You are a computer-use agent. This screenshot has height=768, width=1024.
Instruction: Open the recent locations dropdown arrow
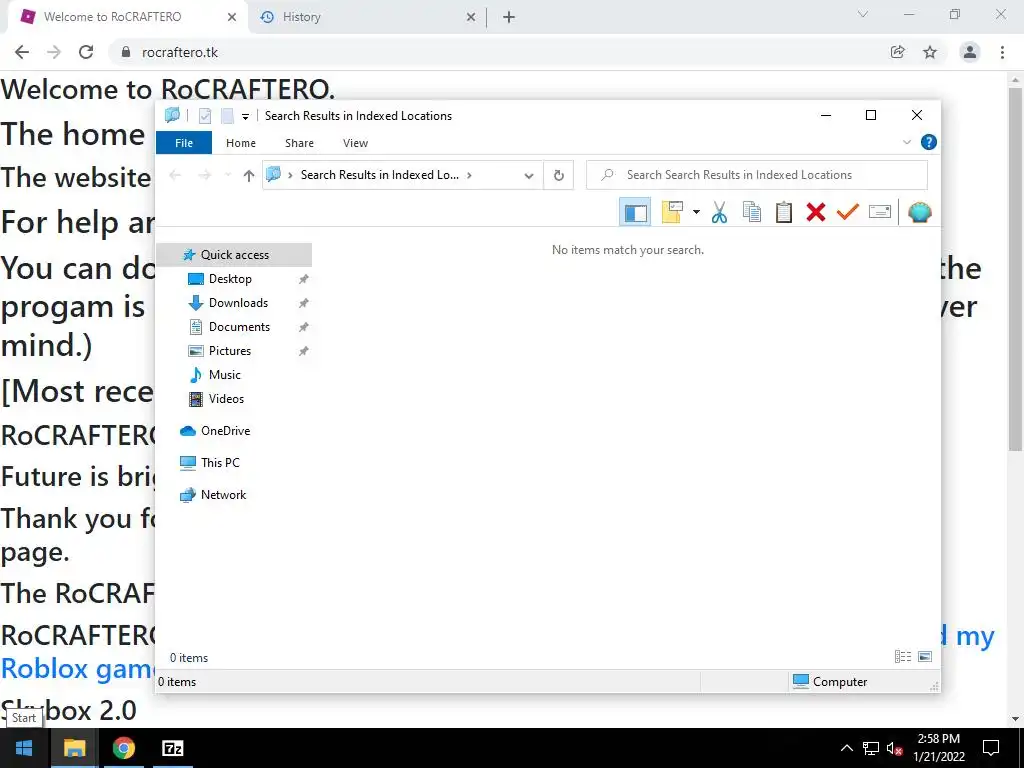(228, 175)
